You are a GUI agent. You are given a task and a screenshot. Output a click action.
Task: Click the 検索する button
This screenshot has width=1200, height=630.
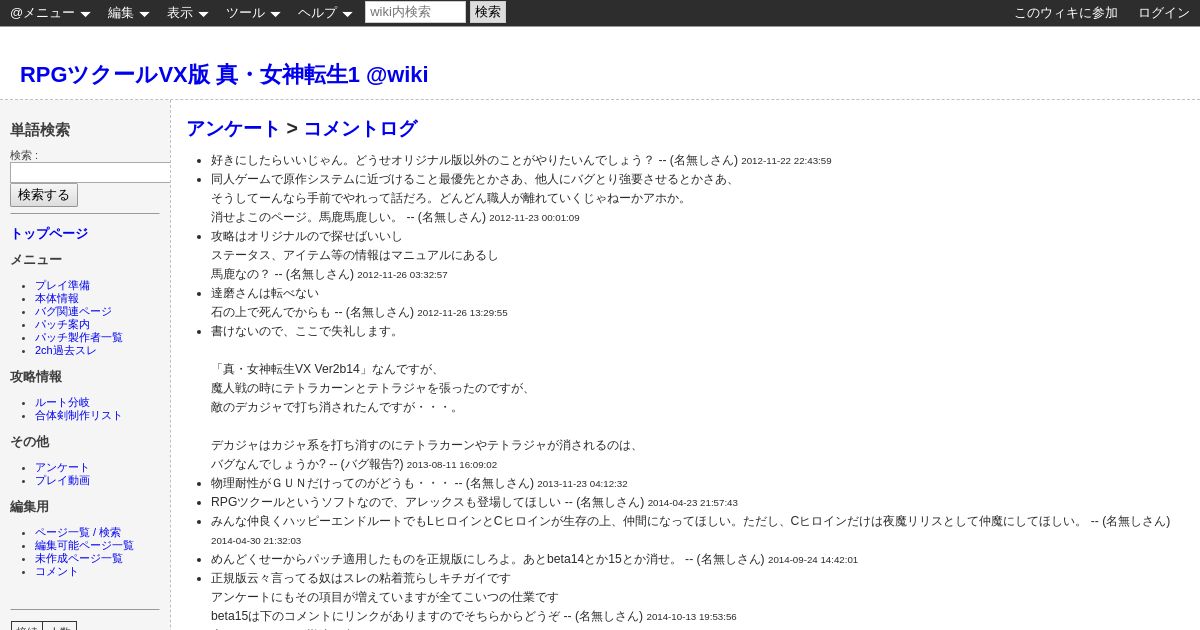(x=44, y=195)
